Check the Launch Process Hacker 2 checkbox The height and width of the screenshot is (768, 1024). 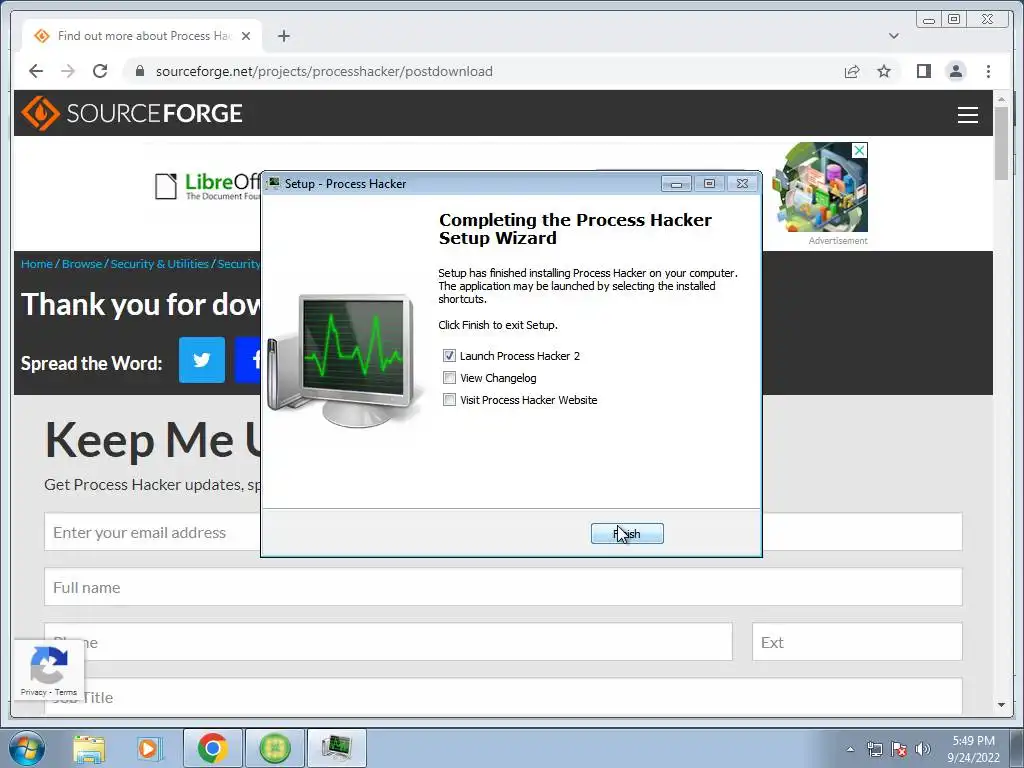pyautogui.click(x=449, y=356)
